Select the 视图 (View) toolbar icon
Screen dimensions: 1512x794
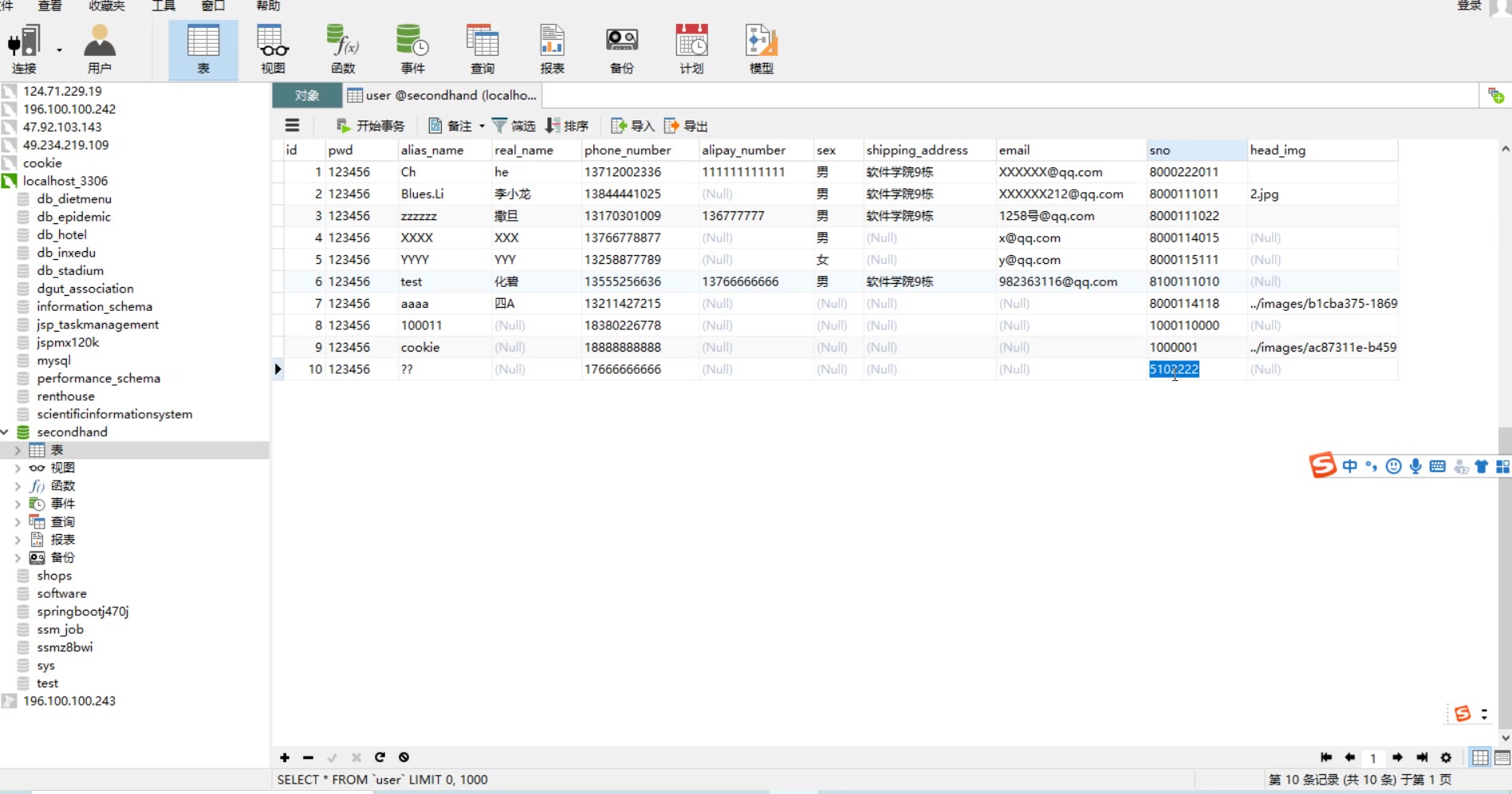[x=273, y=49]
